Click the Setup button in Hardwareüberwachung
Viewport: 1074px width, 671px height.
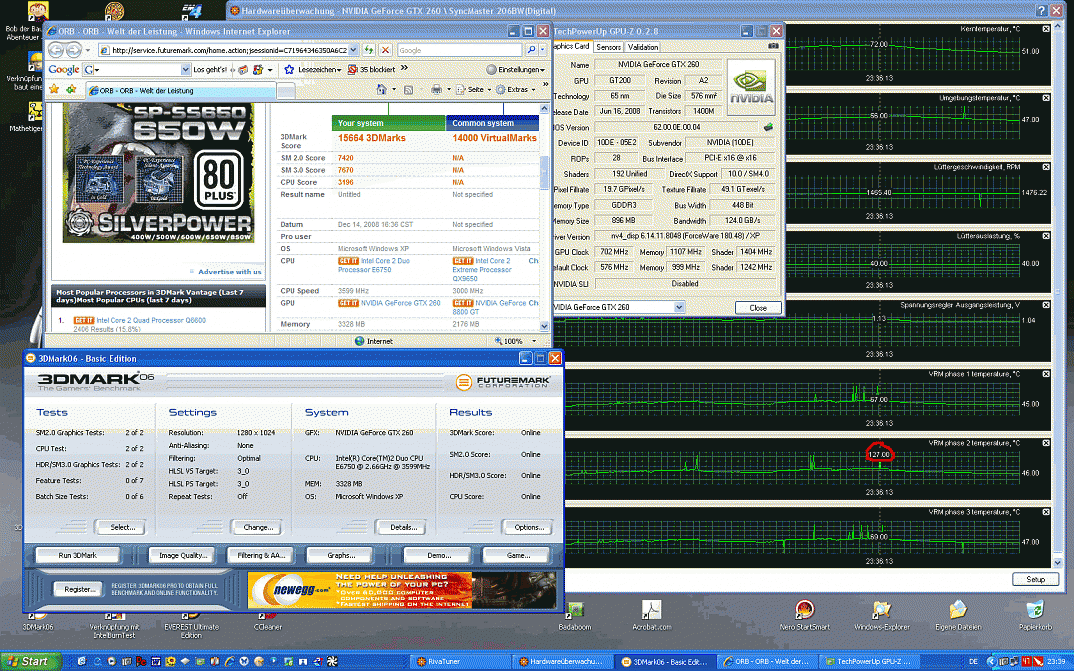[x=1035, y=579]
